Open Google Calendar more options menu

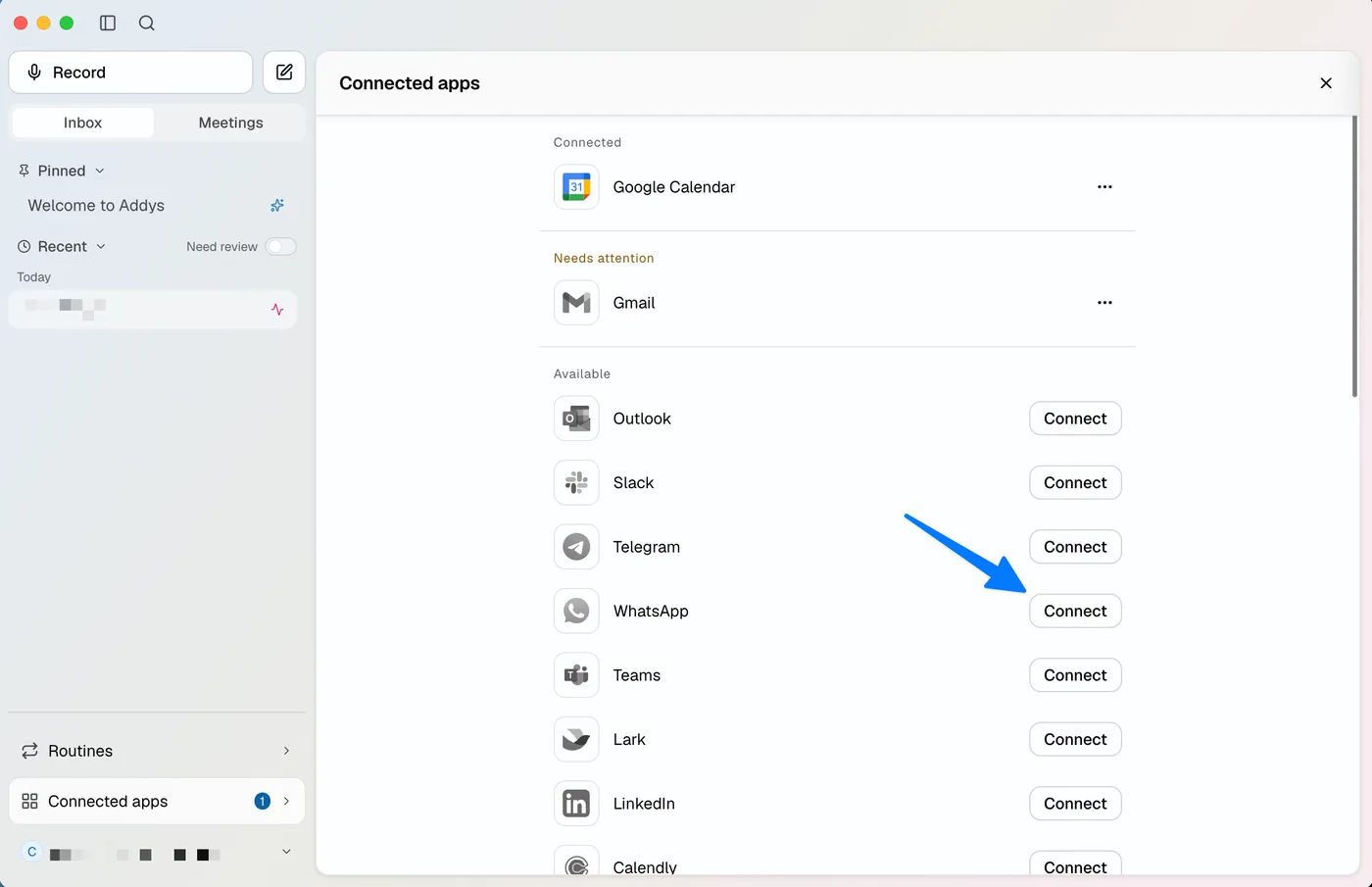pos(1104,187)
